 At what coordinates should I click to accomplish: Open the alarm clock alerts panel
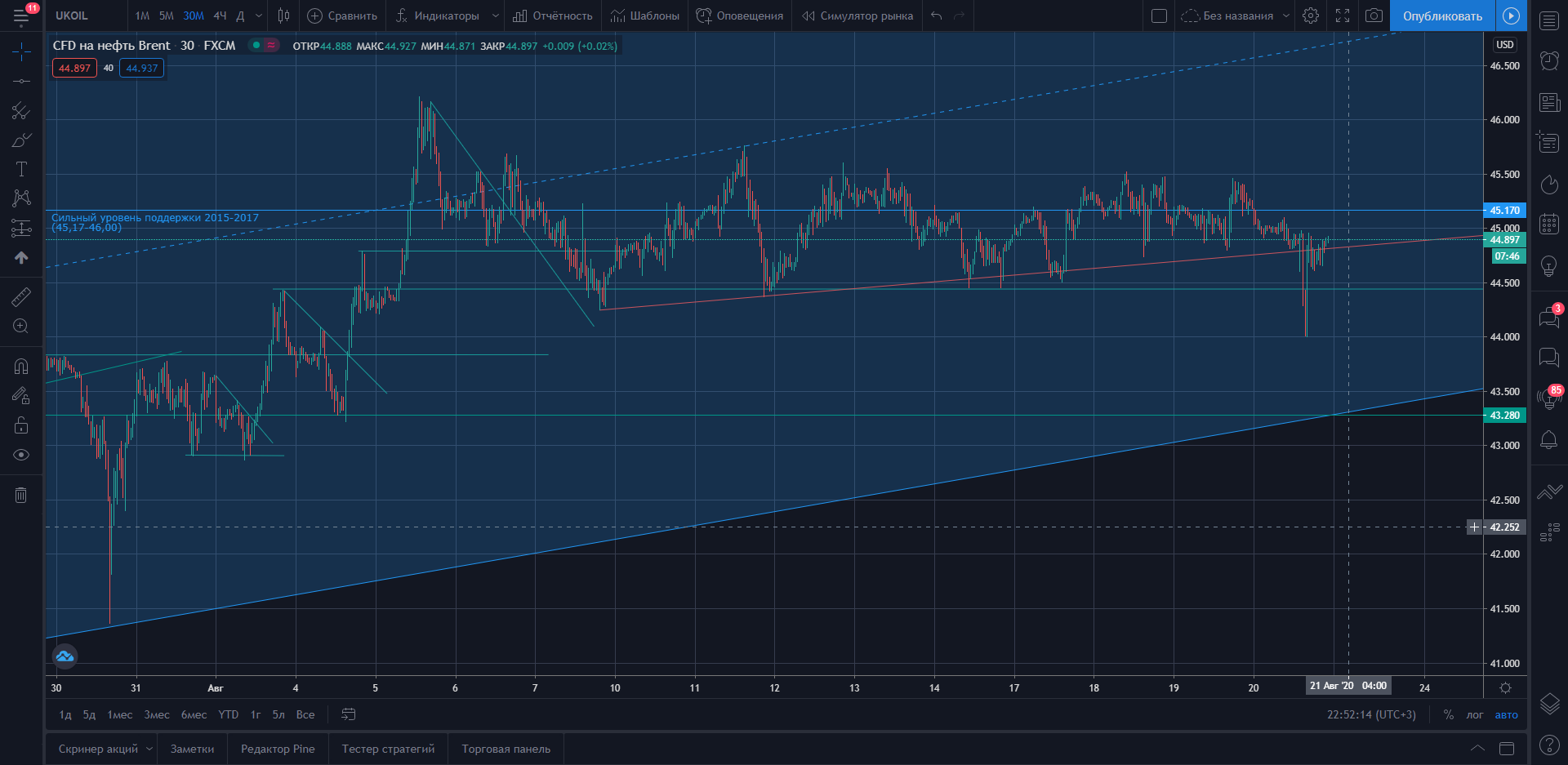pos(1549,60)
